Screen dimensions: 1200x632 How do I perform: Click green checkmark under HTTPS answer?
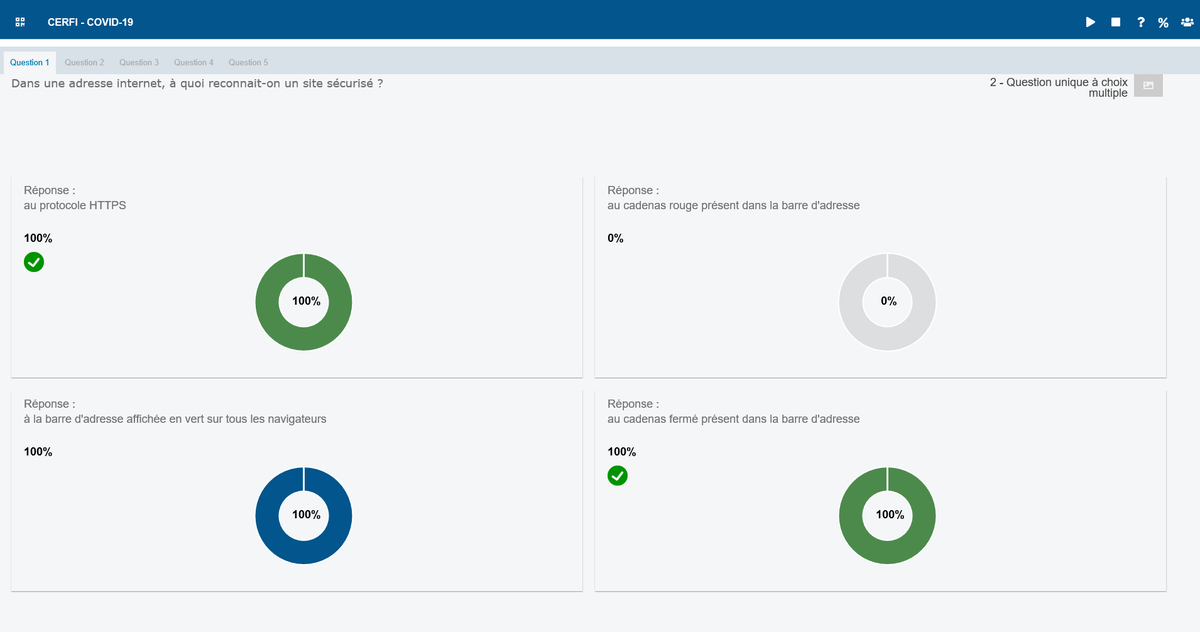pos(34,262)
